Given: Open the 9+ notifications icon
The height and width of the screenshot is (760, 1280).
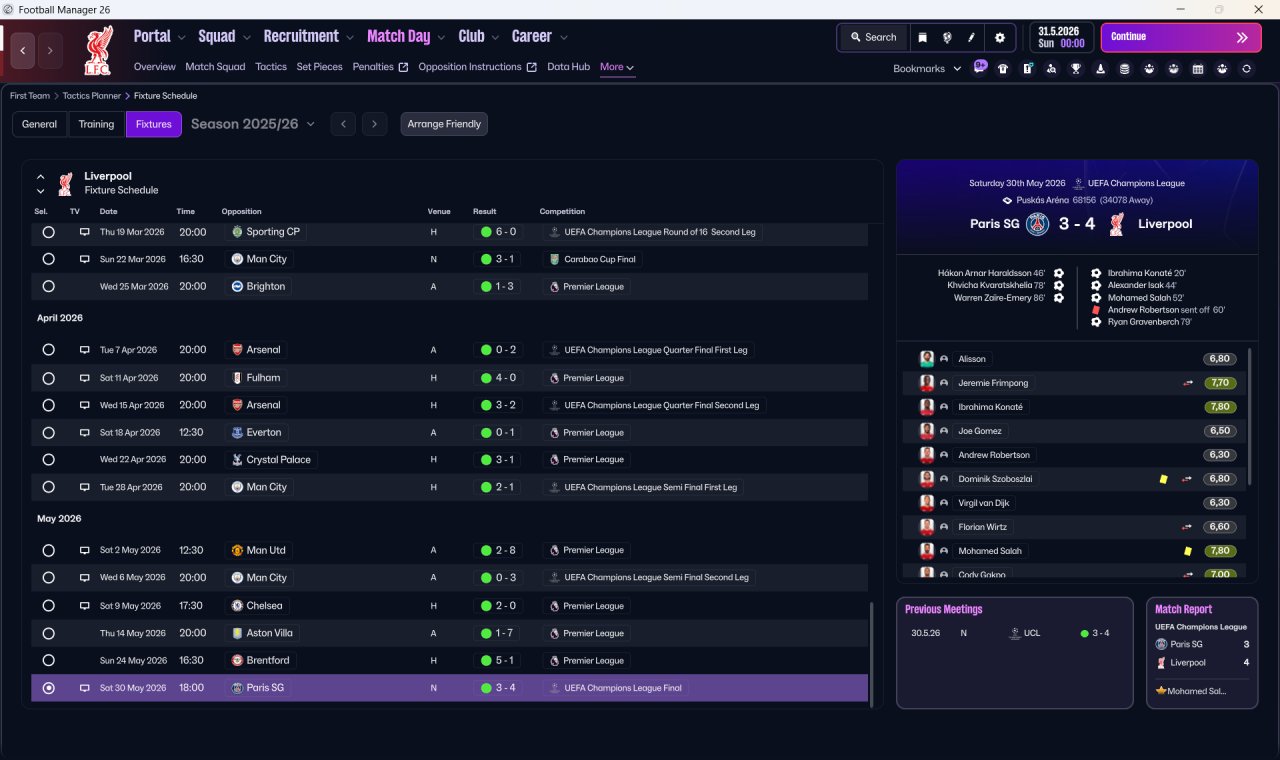Looking at the screenshot, I should coord(980,67).
